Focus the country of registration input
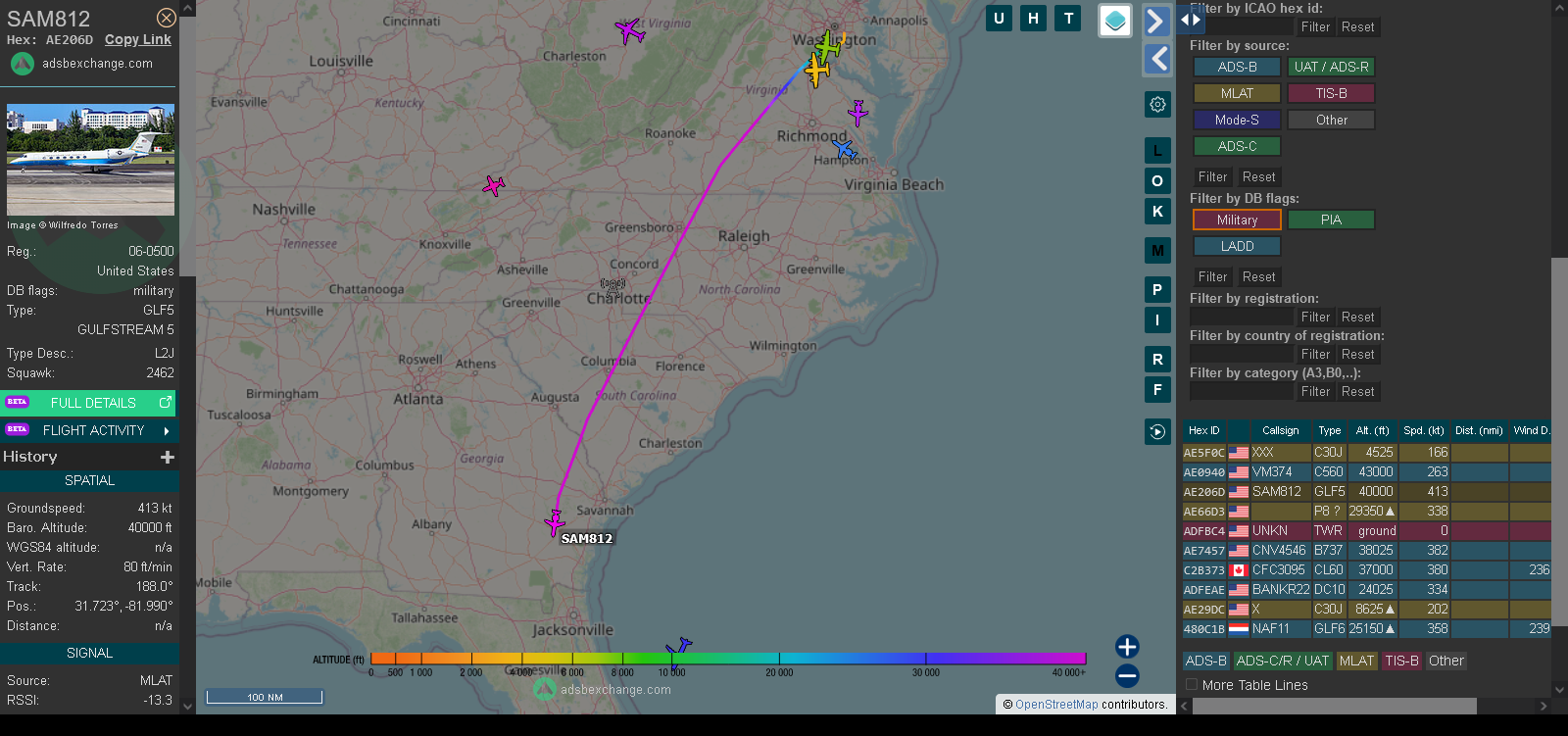The width and height of the screenshot is (1568, 736). pyautogui.click(x=1242, y=354)
